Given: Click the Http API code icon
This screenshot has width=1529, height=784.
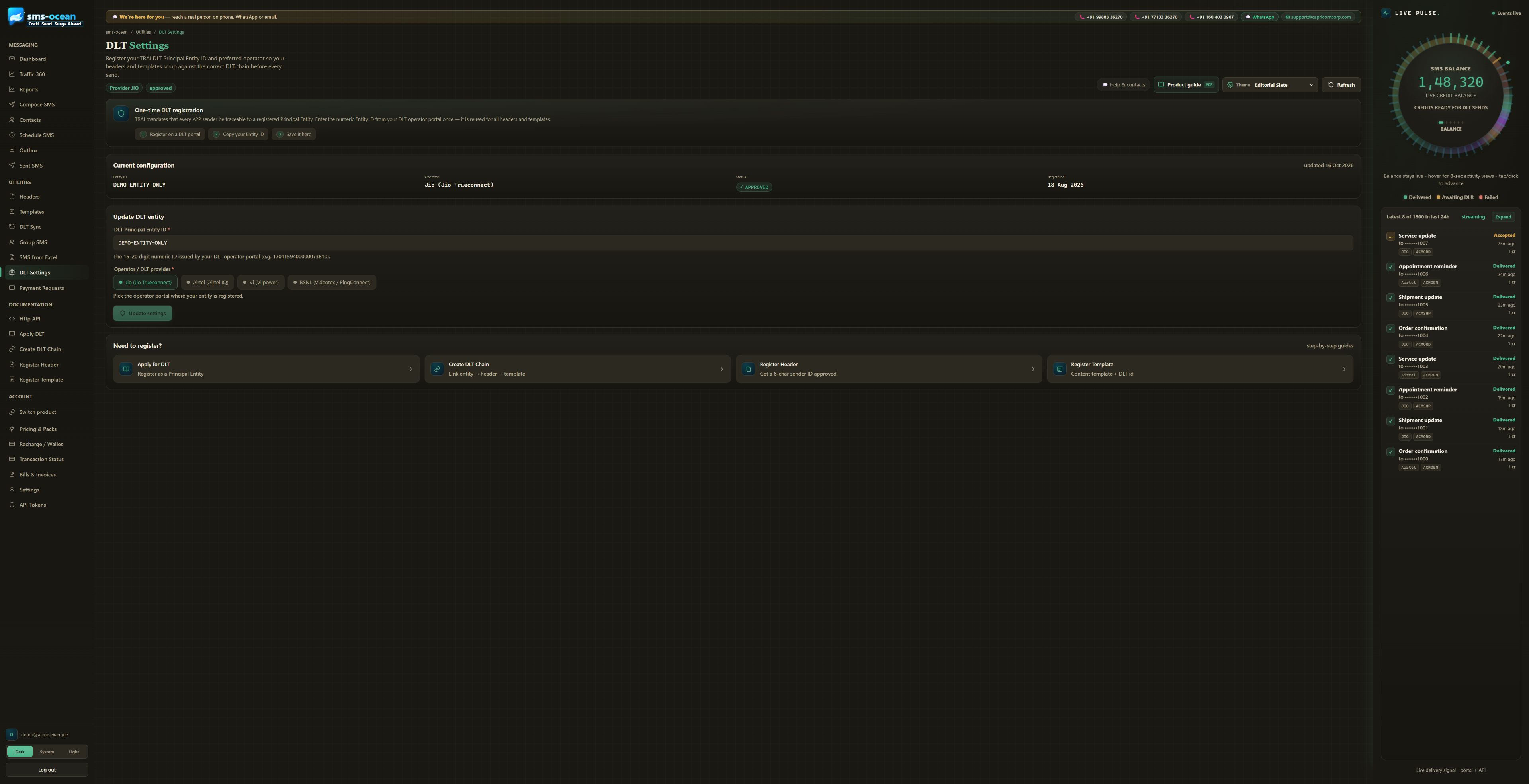Looking at the screenshot, I should coord(12,318).
